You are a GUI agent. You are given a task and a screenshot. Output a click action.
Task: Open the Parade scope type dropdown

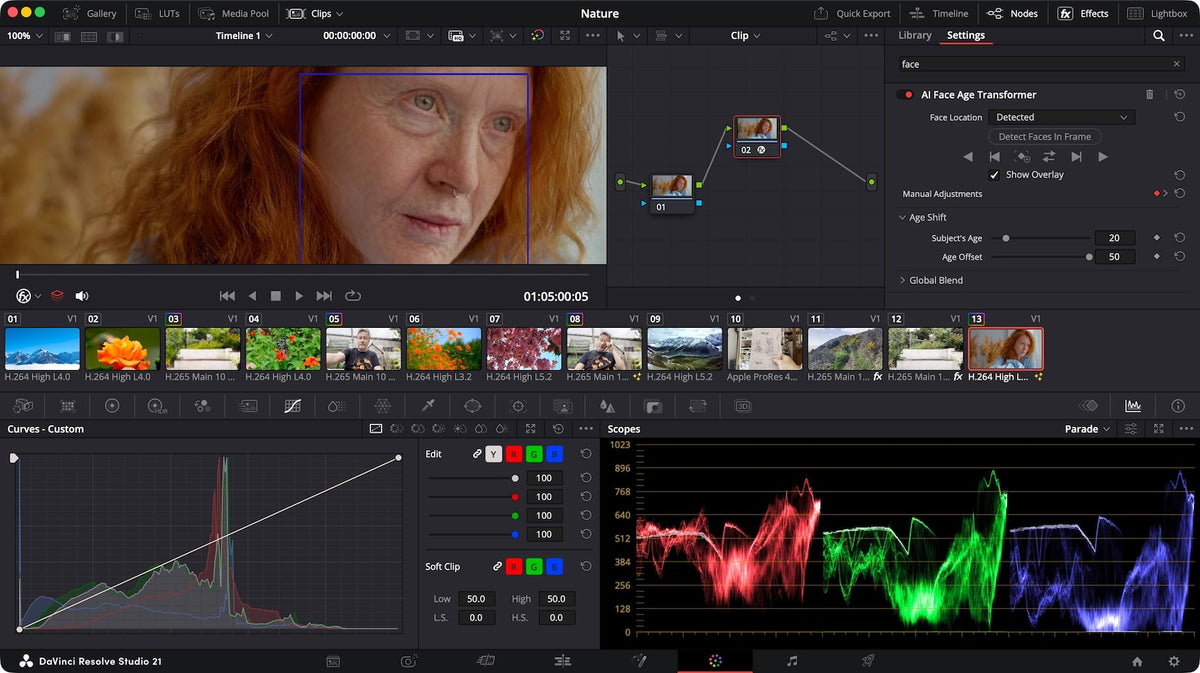1088,429
